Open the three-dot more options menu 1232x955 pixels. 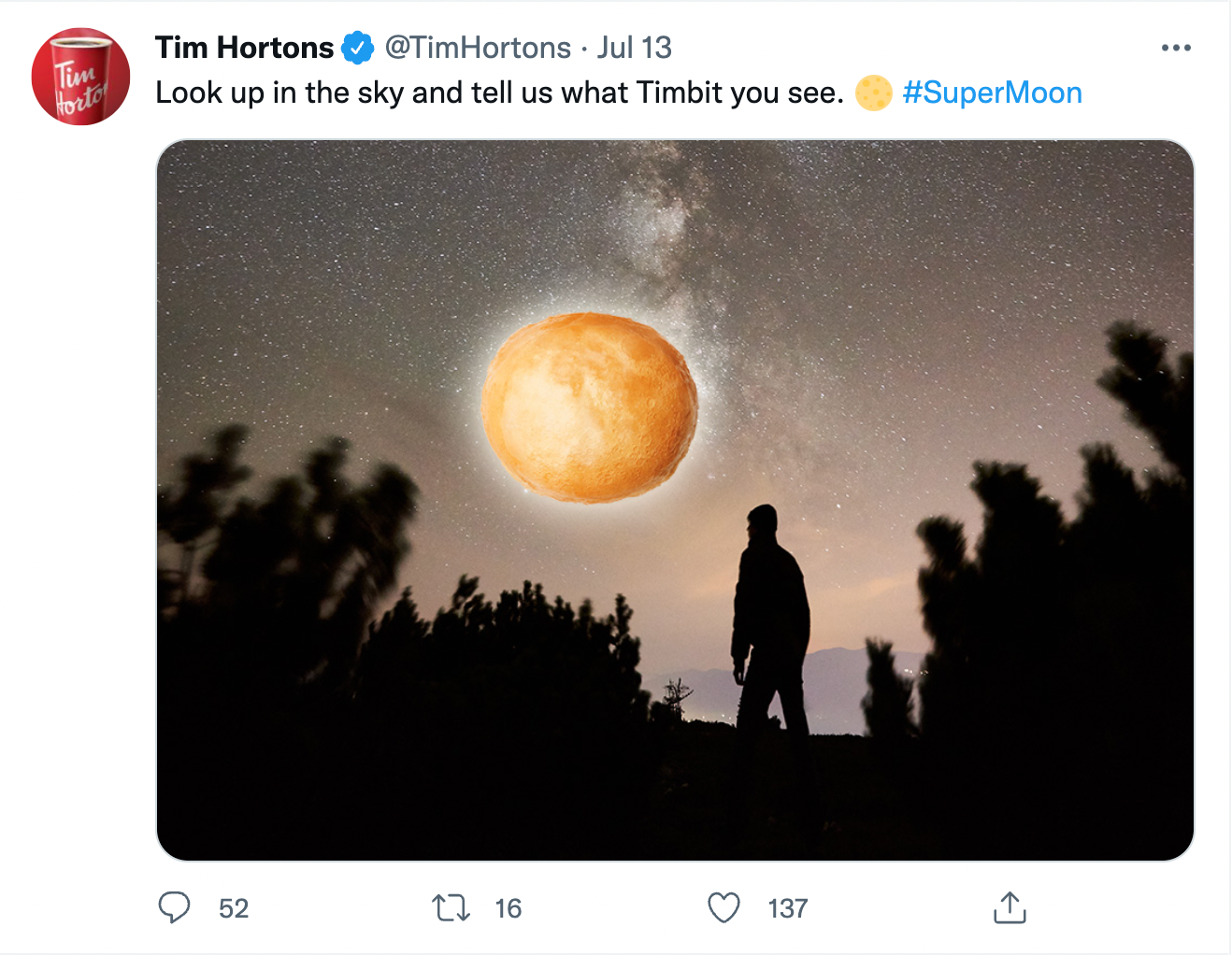tap(1176, 48)
